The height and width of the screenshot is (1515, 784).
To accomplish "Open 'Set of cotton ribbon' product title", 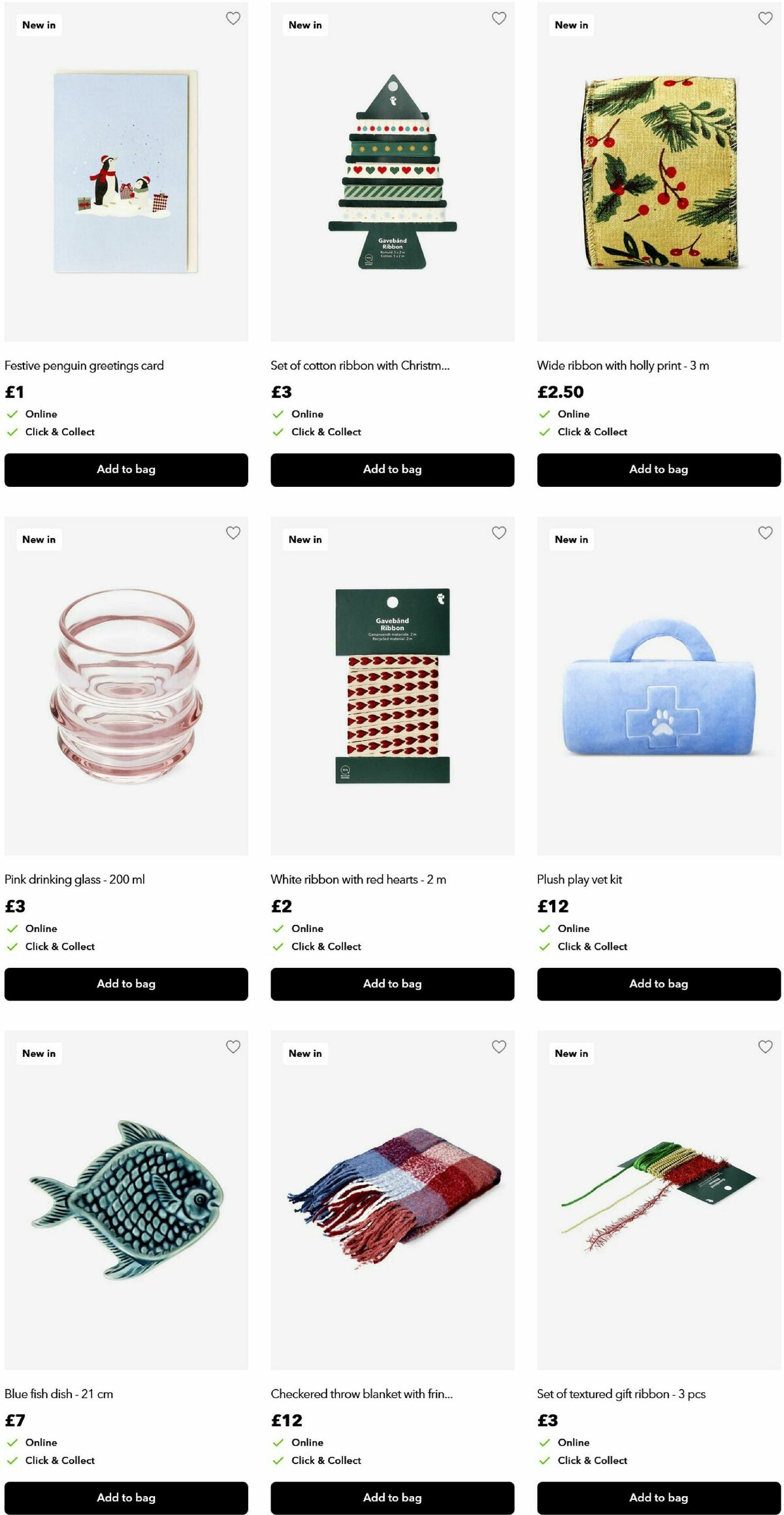I will pos(360,365).
